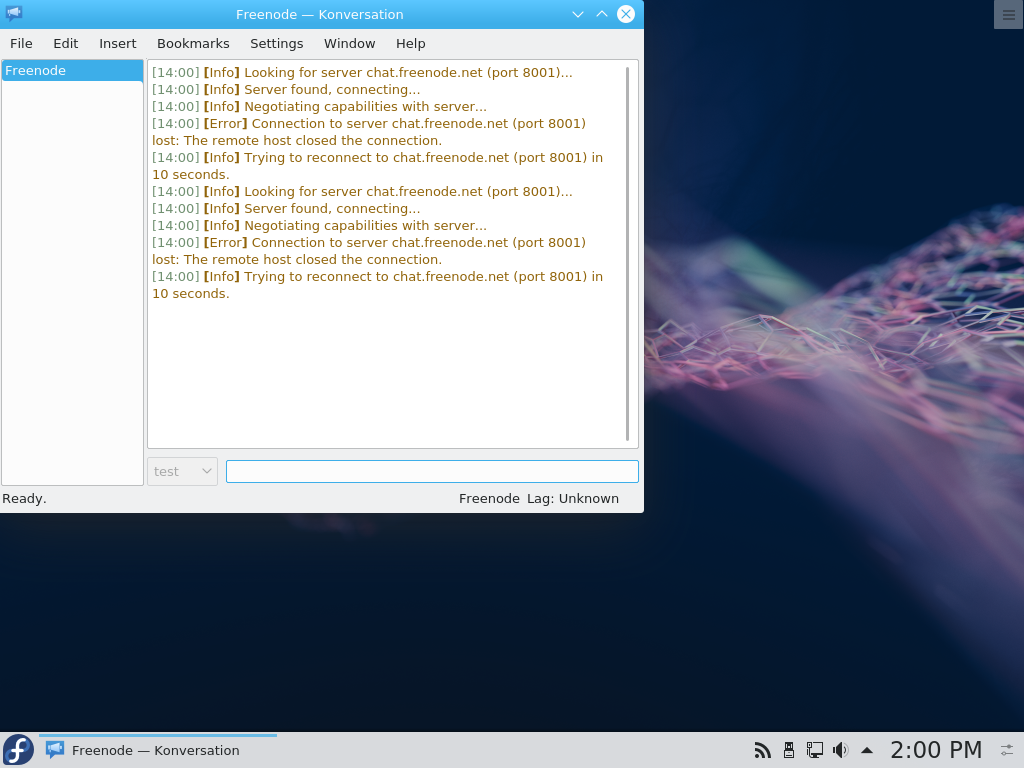Click the chat log vertical scrollbar
The width and height of the screenshot is (1024, 768).
click(x=628, y=253)
